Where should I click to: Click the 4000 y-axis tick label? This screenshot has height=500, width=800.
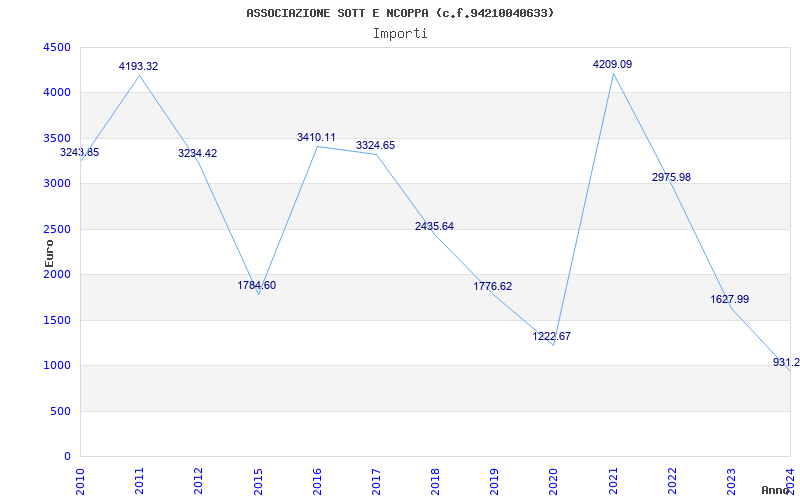click(x=57, y=93)
